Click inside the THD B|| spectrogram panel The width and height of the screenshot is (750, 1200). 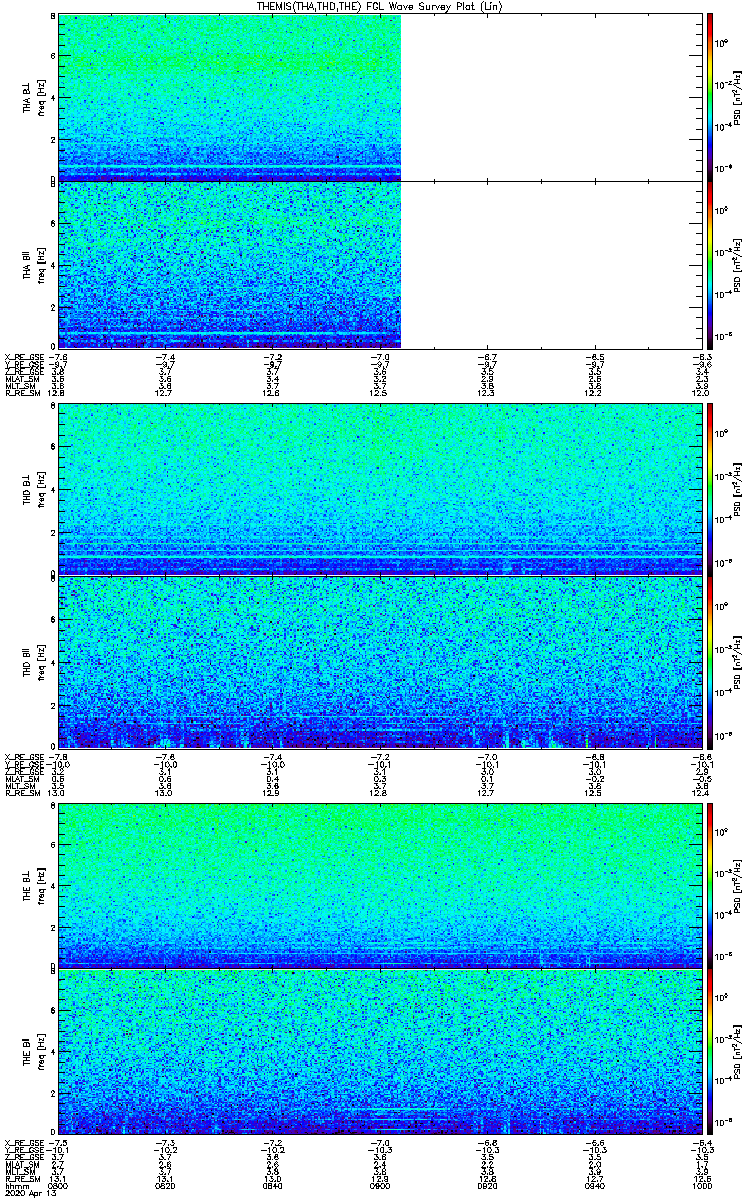point(379,662)
